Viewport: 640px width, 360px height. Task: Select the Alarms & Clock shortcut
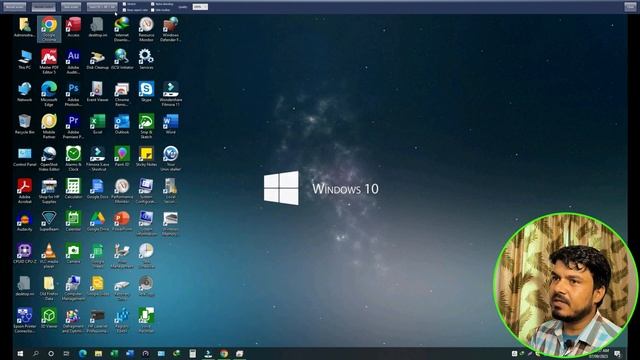73,158
